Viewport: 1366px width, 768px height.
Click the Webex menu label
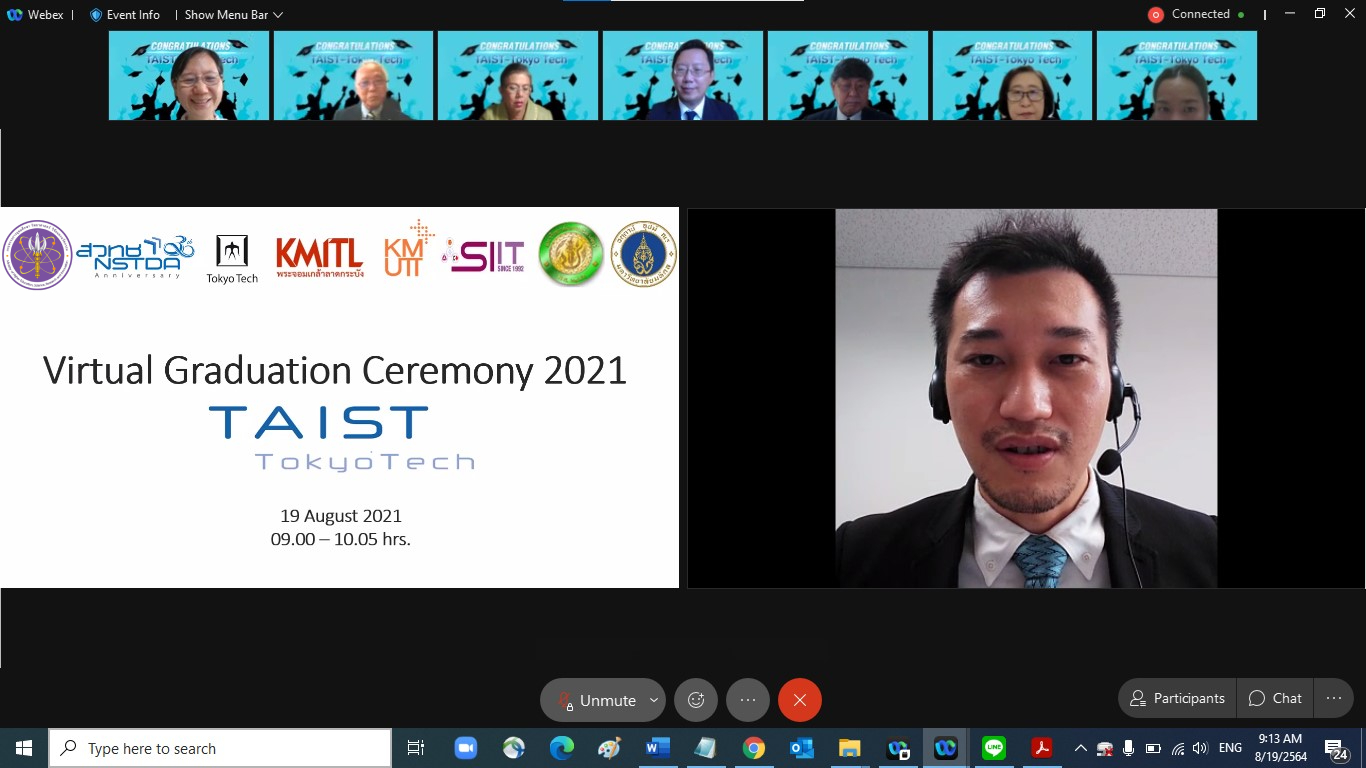click(36, 15)
